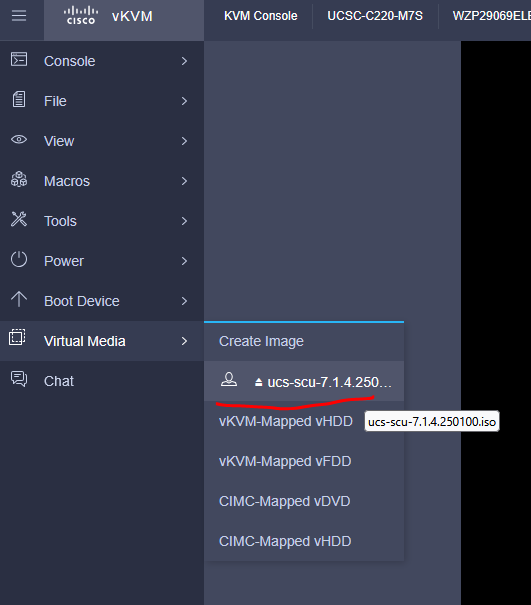Select vKVM-Mapped vHDD entry
This screenshot has width=531, height=605.
(x=286, y=421)
